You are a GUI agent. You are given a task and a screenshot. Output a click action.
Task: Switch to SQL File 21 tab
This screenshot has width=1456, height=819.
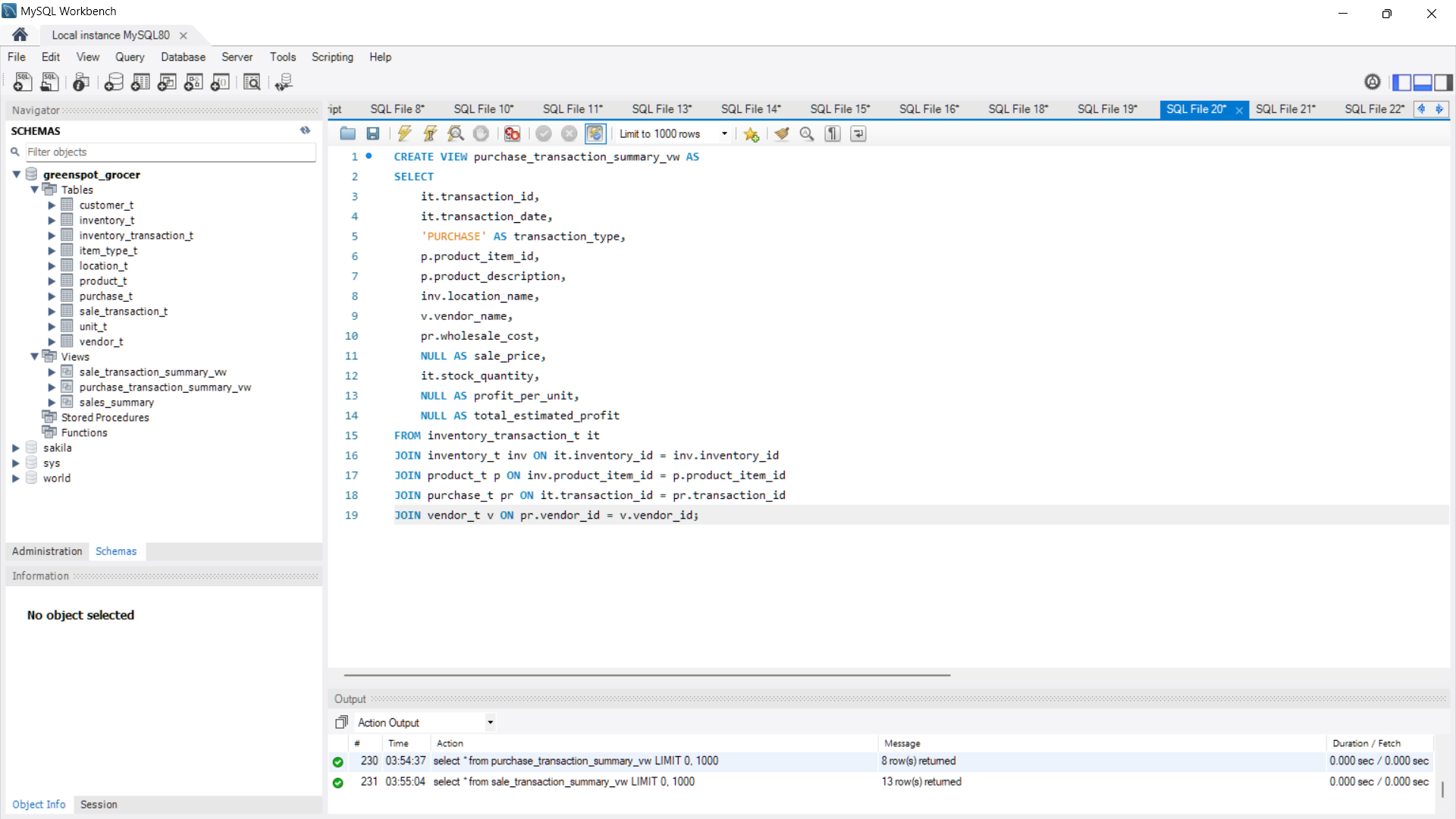[x=1285, y=109]
